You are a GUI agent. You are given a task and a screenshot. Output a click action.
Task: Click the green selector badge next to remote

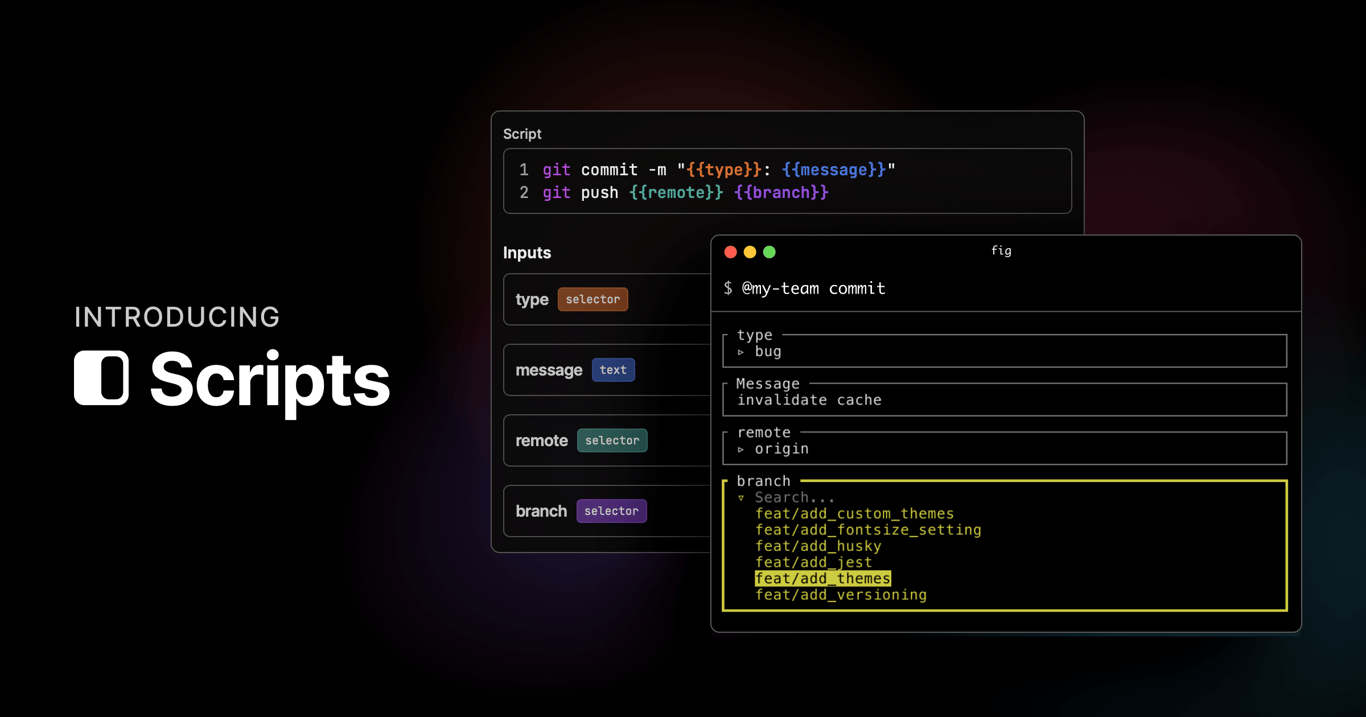point(611,440)
